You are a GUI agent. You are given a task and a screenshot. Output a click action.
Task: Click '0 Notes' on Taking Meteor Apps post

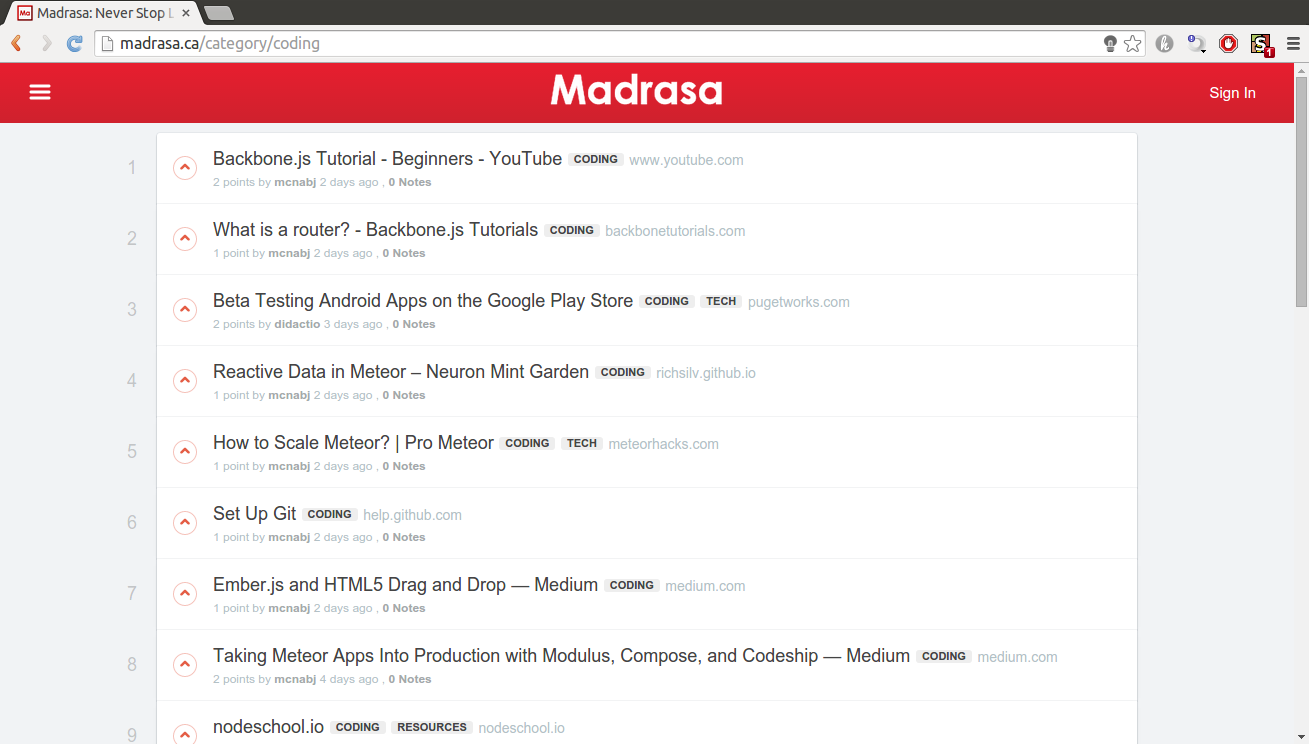coord(410,679)
